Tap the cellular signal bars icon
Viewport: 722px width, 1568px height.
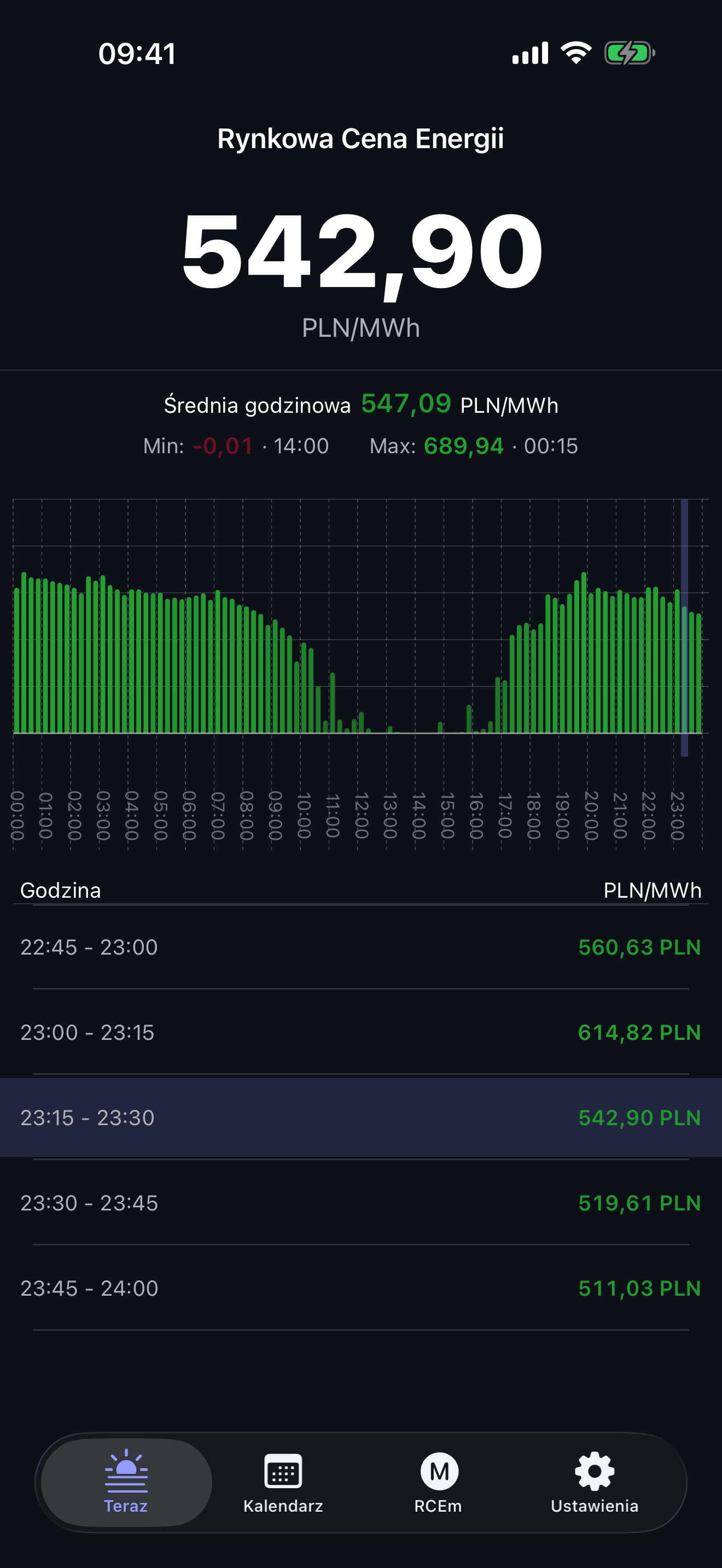click(530, 53)
